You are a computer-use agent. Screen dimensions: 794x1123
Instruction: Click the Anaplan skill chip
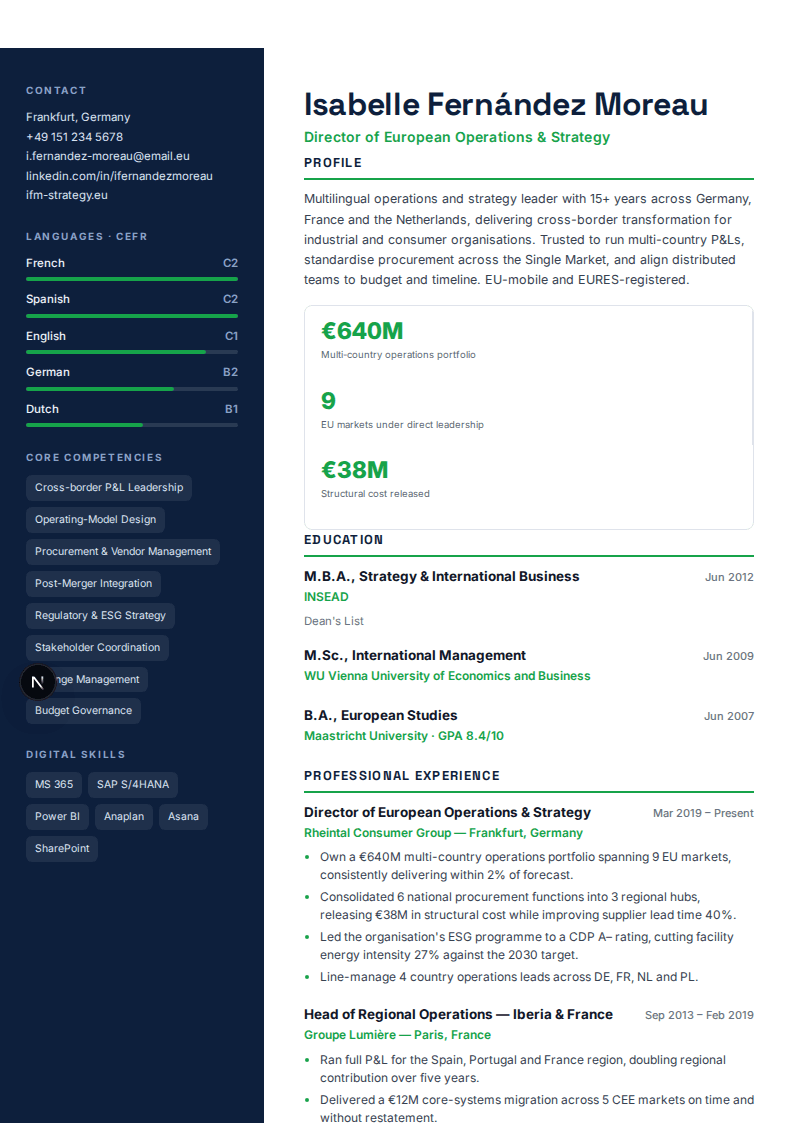(x=124, y=816)
